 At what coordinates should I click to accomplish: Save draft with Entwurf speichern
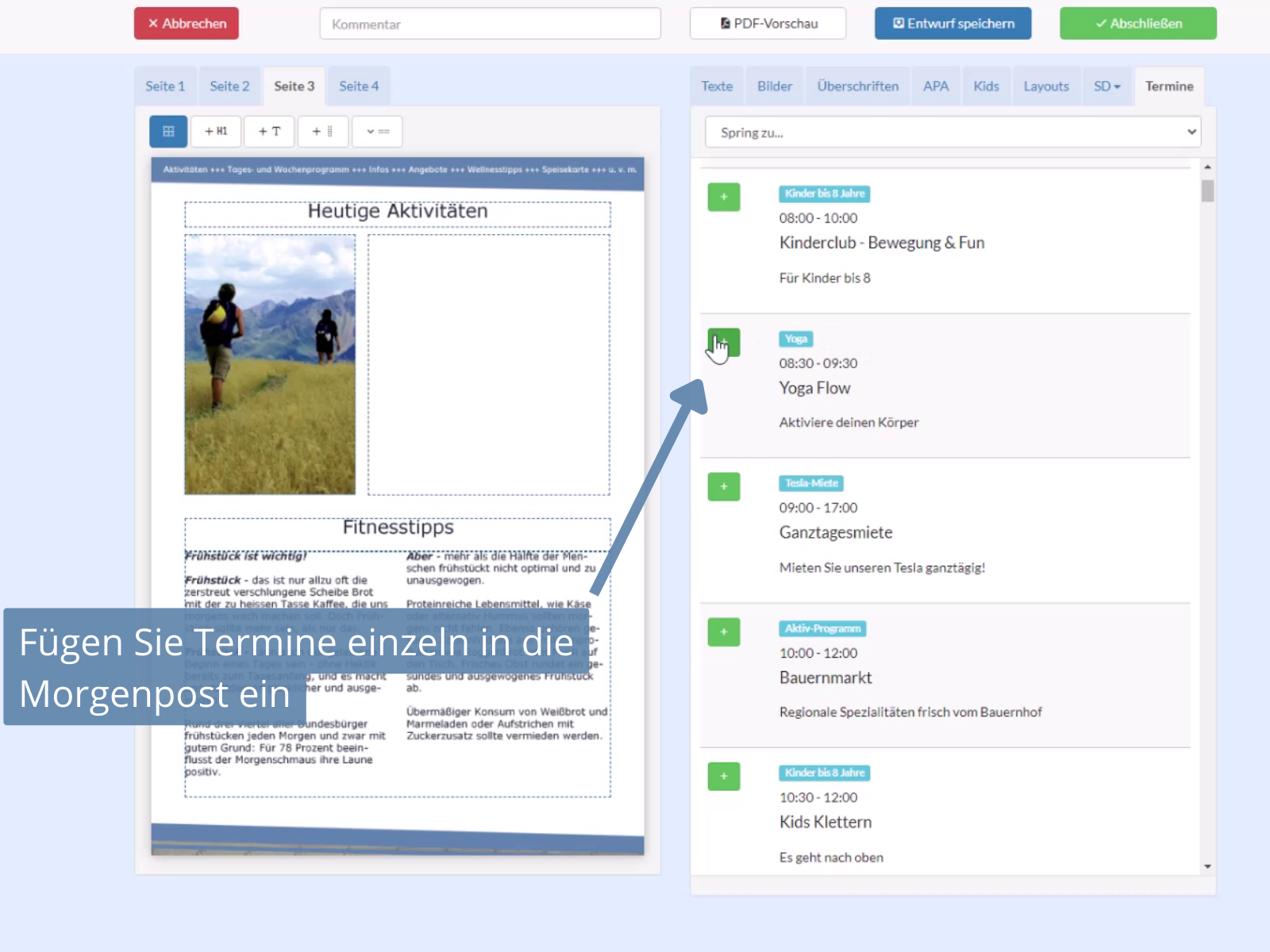(x=952, y=24)
